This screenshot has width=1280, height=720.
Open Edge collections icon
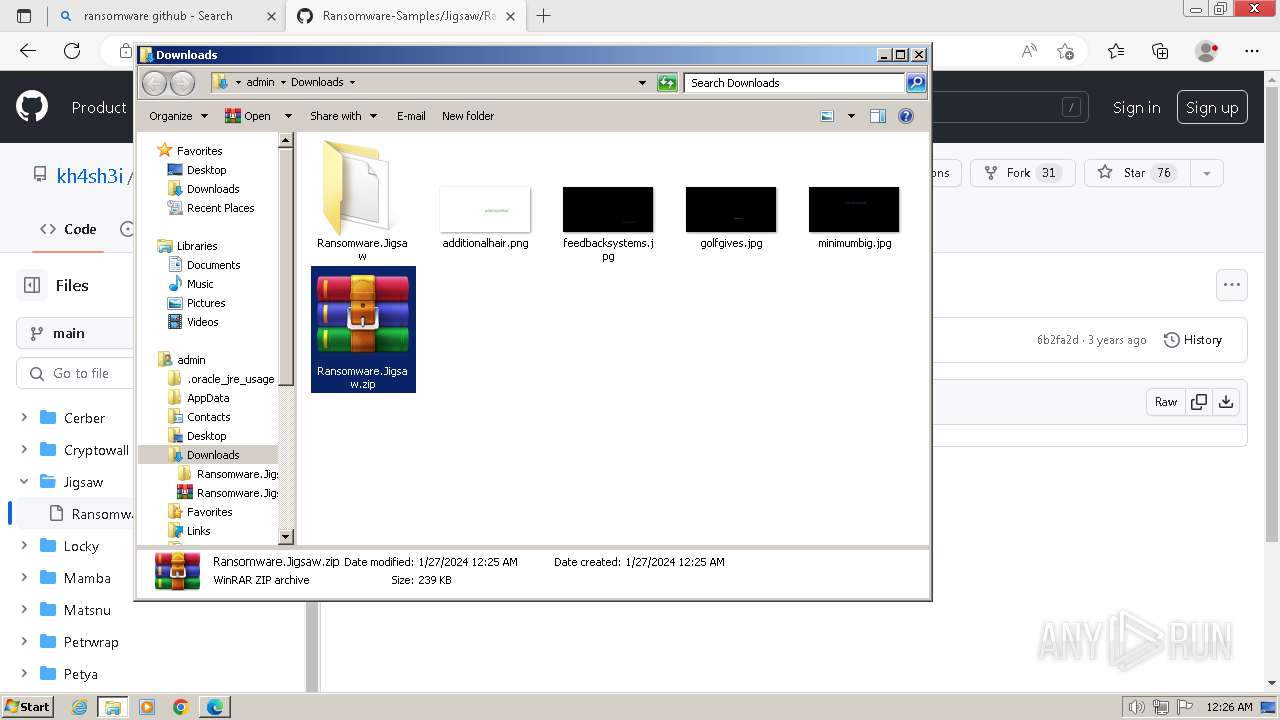pos(1160,51)
